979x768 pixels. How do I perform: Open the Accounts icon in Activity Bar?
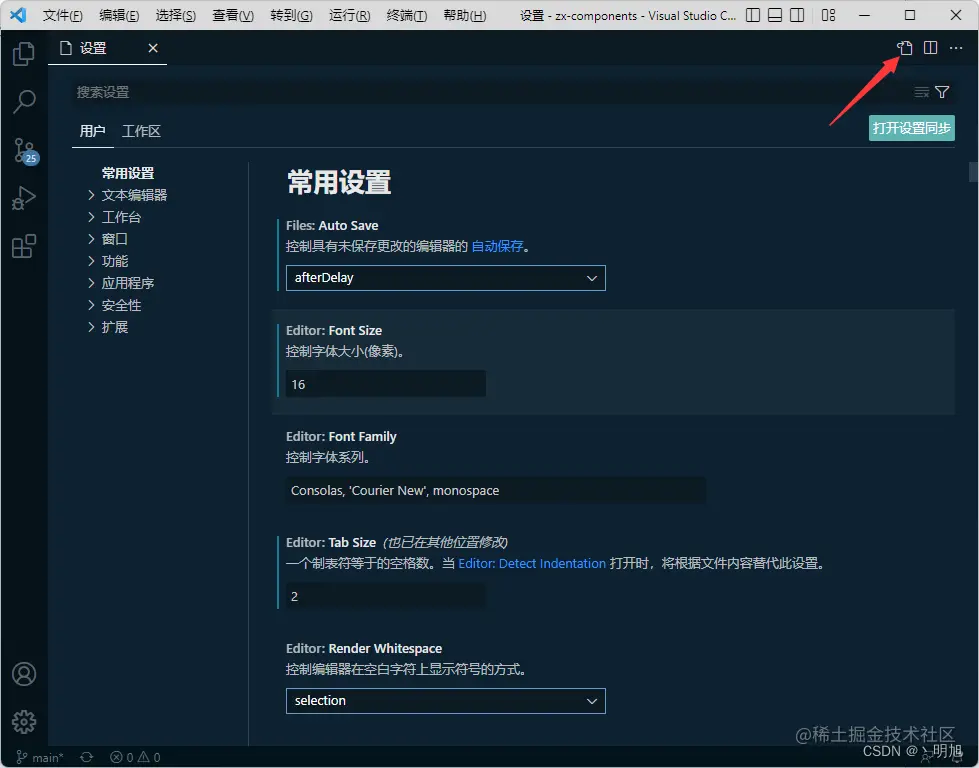tap(23, 675)
